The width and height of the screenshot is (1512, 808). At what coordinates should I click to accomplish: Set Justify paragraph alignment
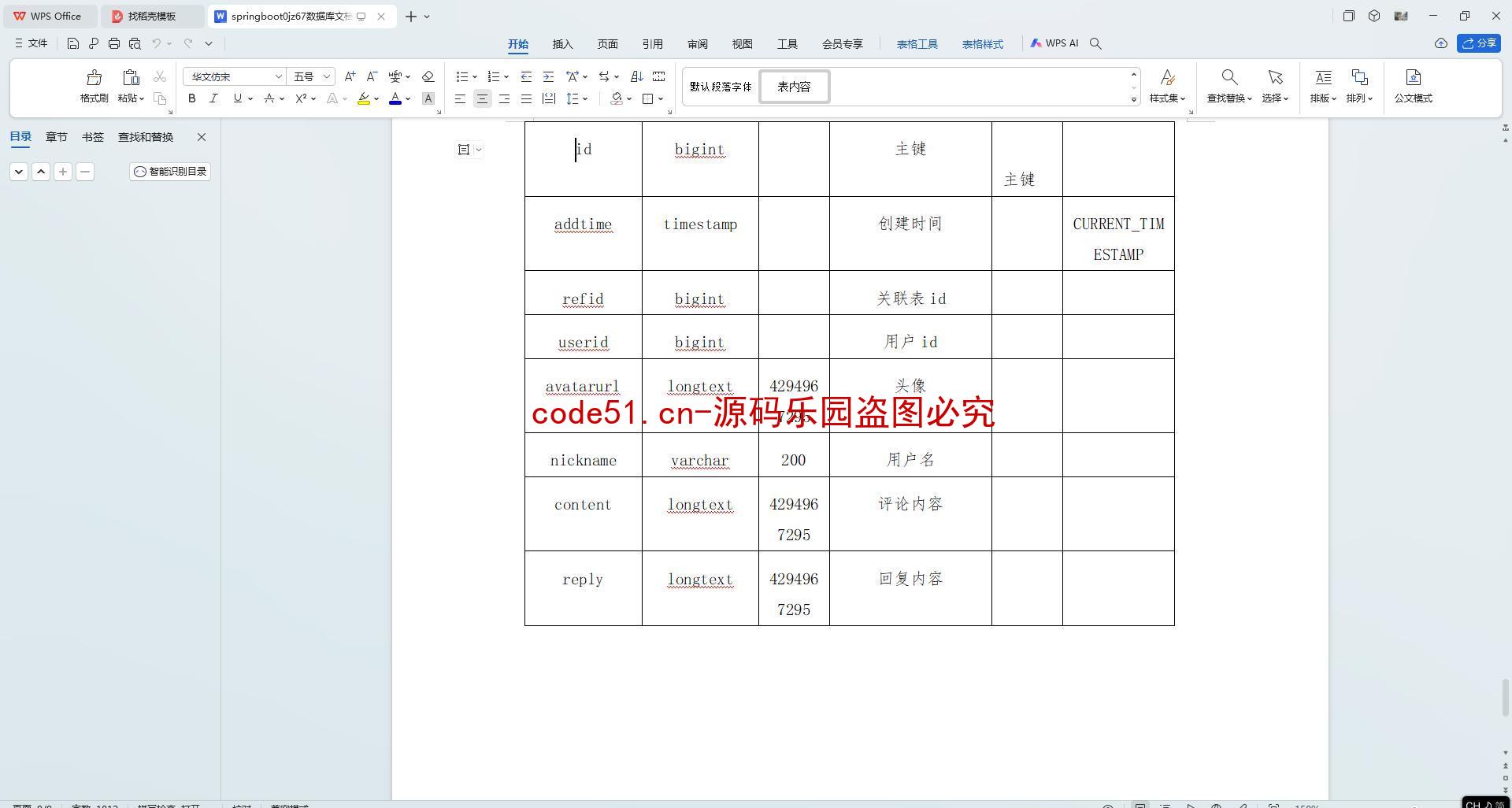point(526,98)
